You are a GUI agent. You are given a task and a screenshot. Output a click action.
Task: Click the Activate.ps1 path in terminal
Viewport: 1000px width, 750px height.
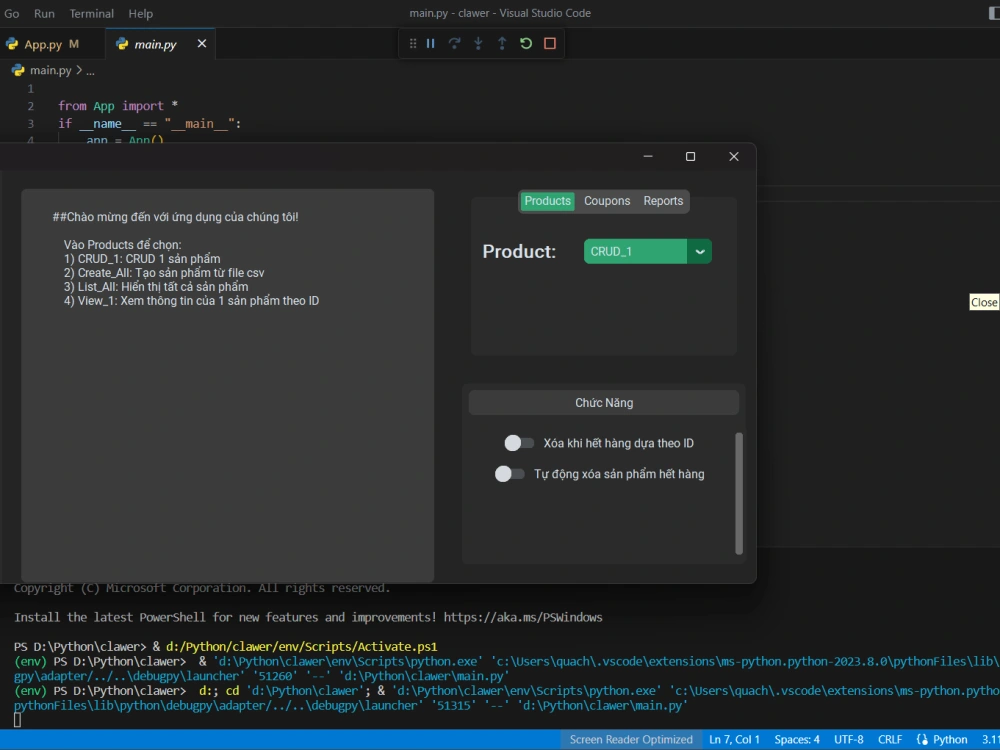point(302,647)
